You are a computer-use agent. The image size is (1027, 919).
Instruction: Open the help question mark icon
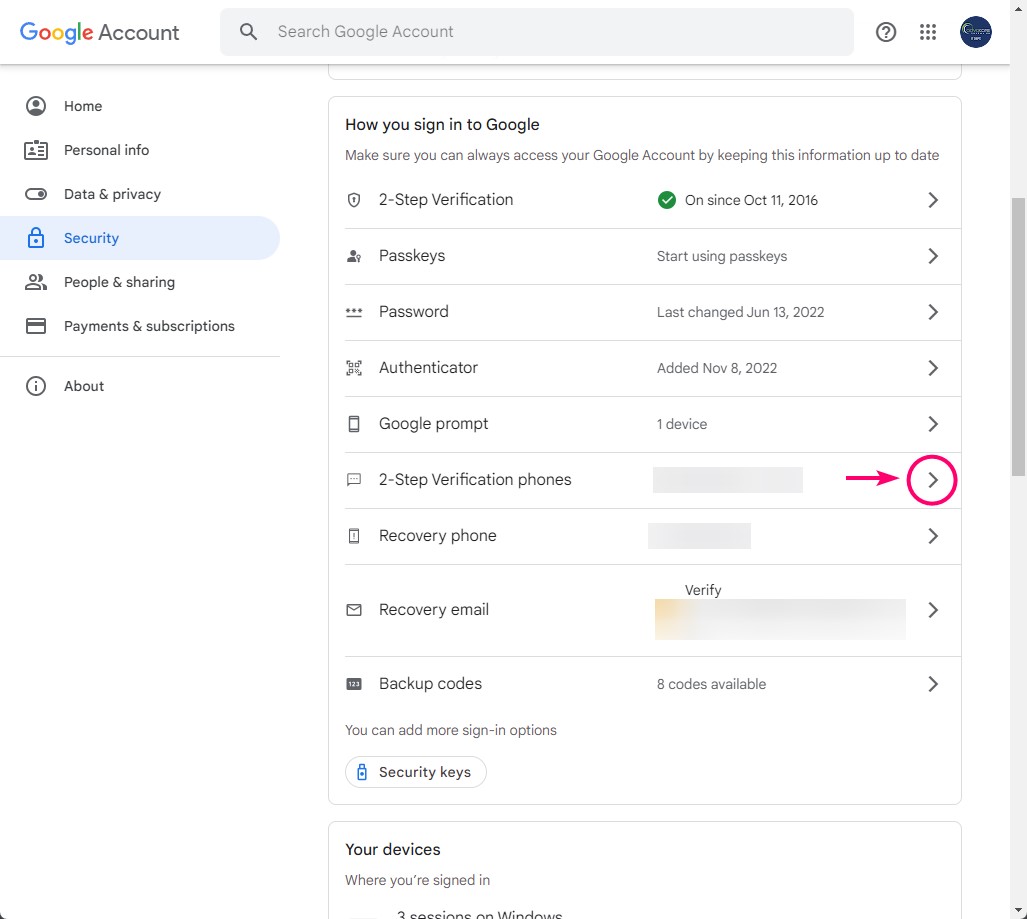tap(886, 32)
